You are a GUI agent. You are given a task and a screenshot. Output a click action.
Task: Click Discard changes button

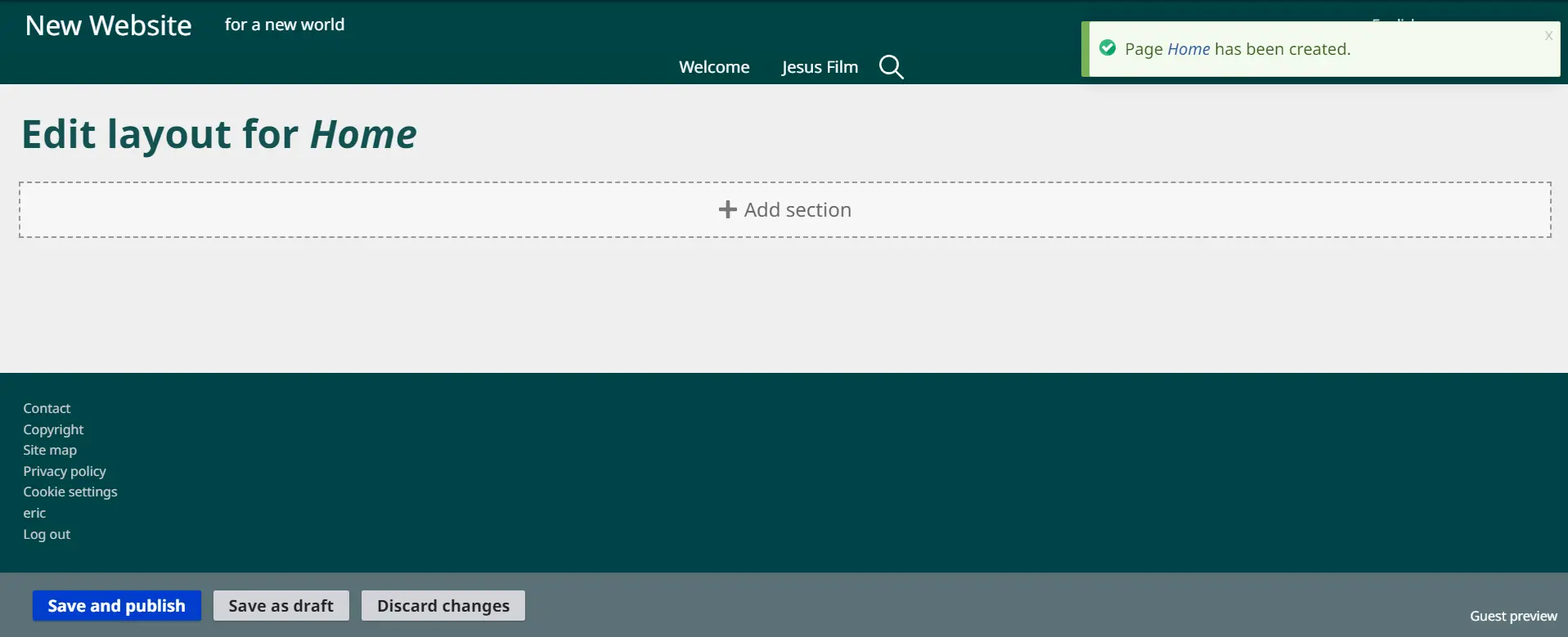coord(443,606)
